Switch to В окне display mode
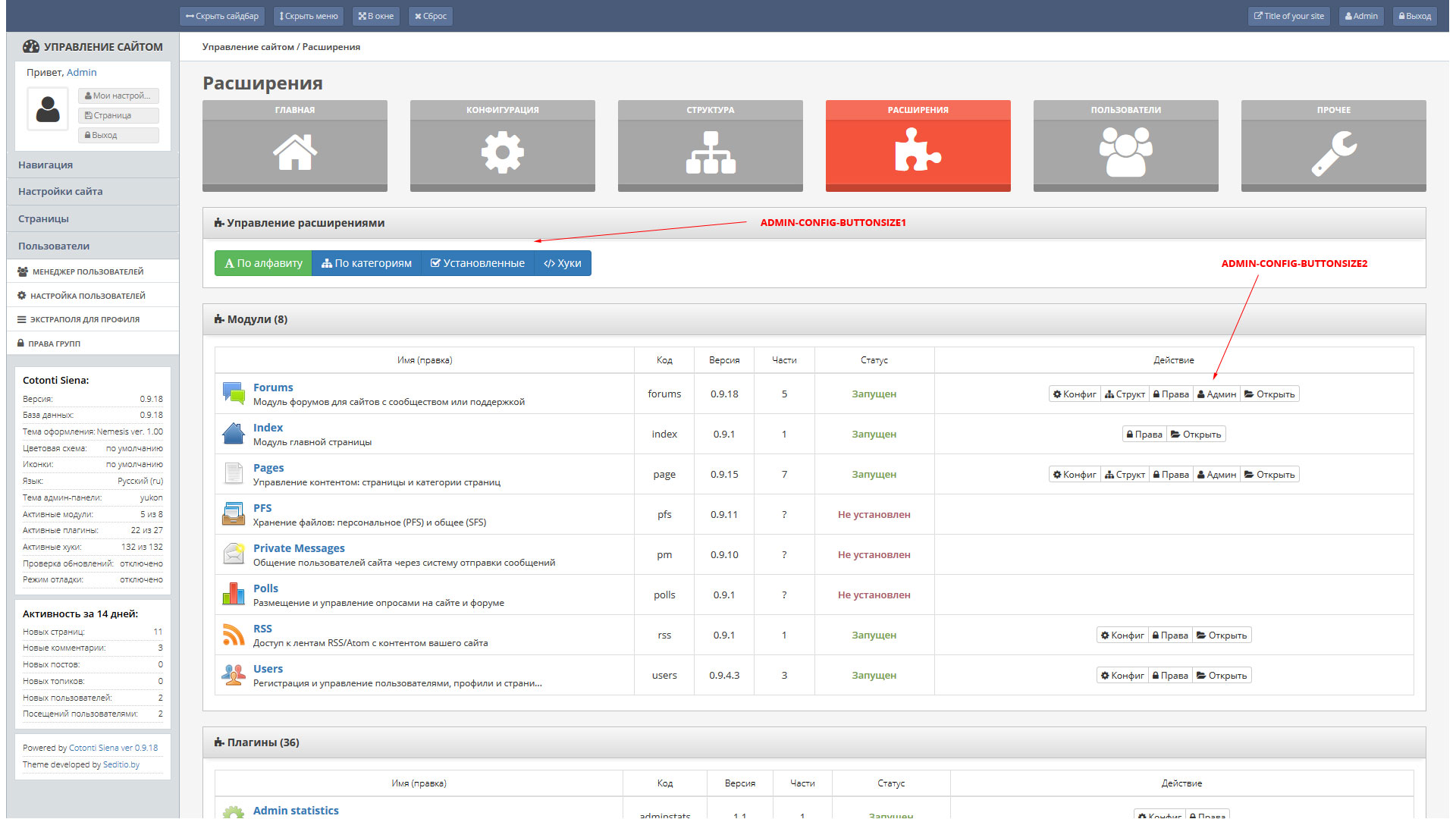 click(376, 16)
